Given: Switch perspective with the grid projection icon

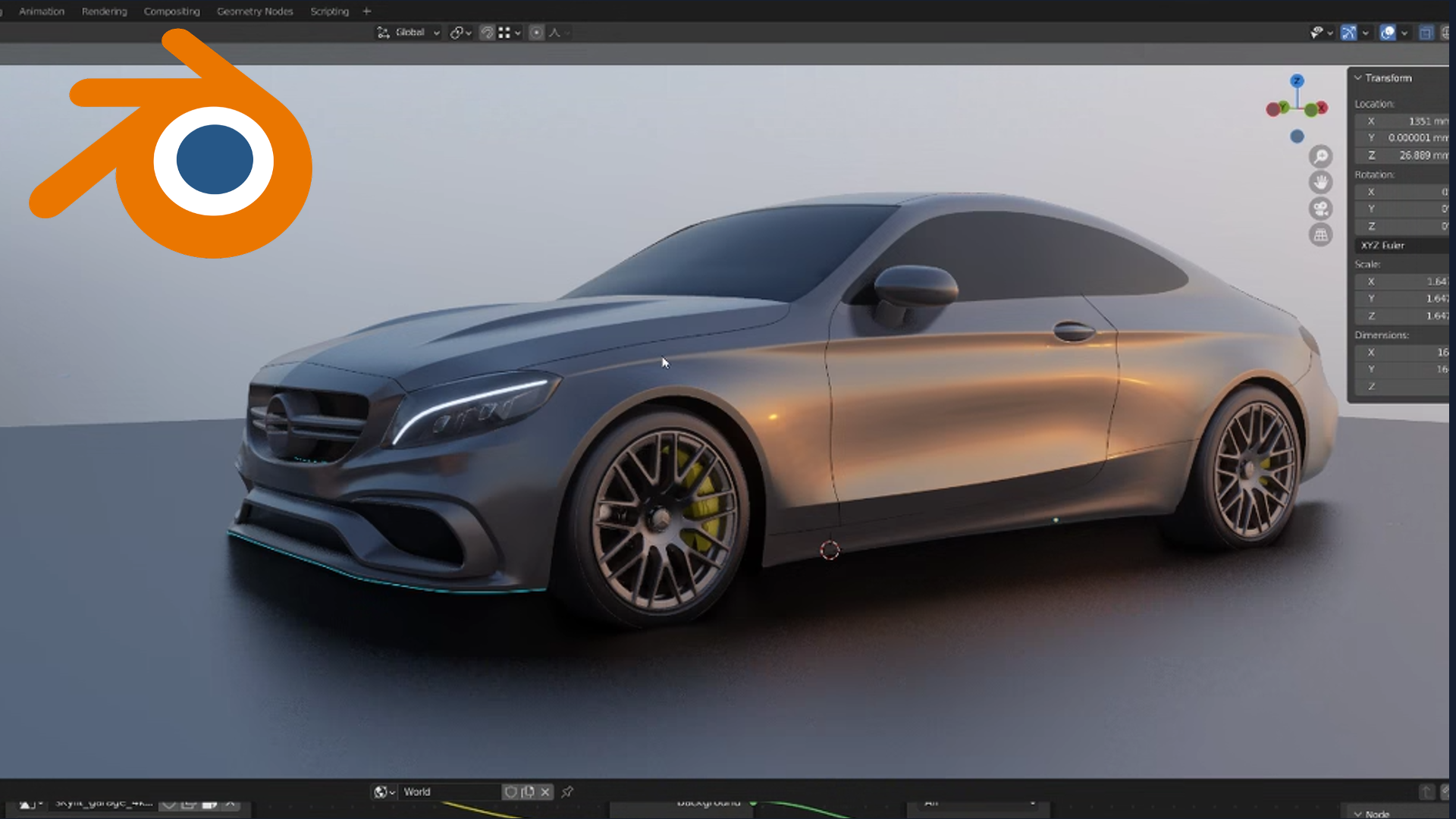Looking at the screenshot, I should (x=1320, y=235).
